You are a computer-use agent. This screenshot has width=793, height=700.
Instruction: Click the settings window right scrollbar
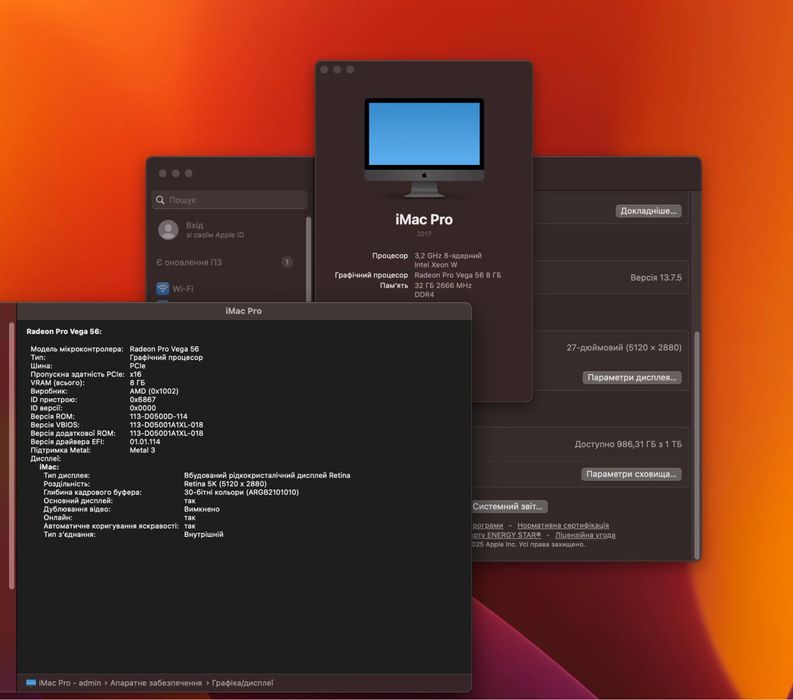tap(698, 444)
